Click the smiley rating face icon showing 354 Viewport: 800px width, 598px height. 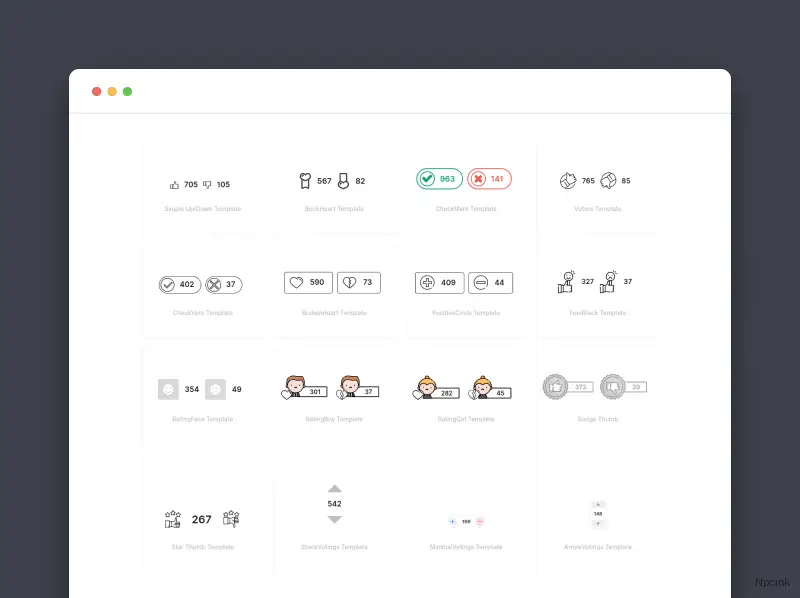coord(169,389)
